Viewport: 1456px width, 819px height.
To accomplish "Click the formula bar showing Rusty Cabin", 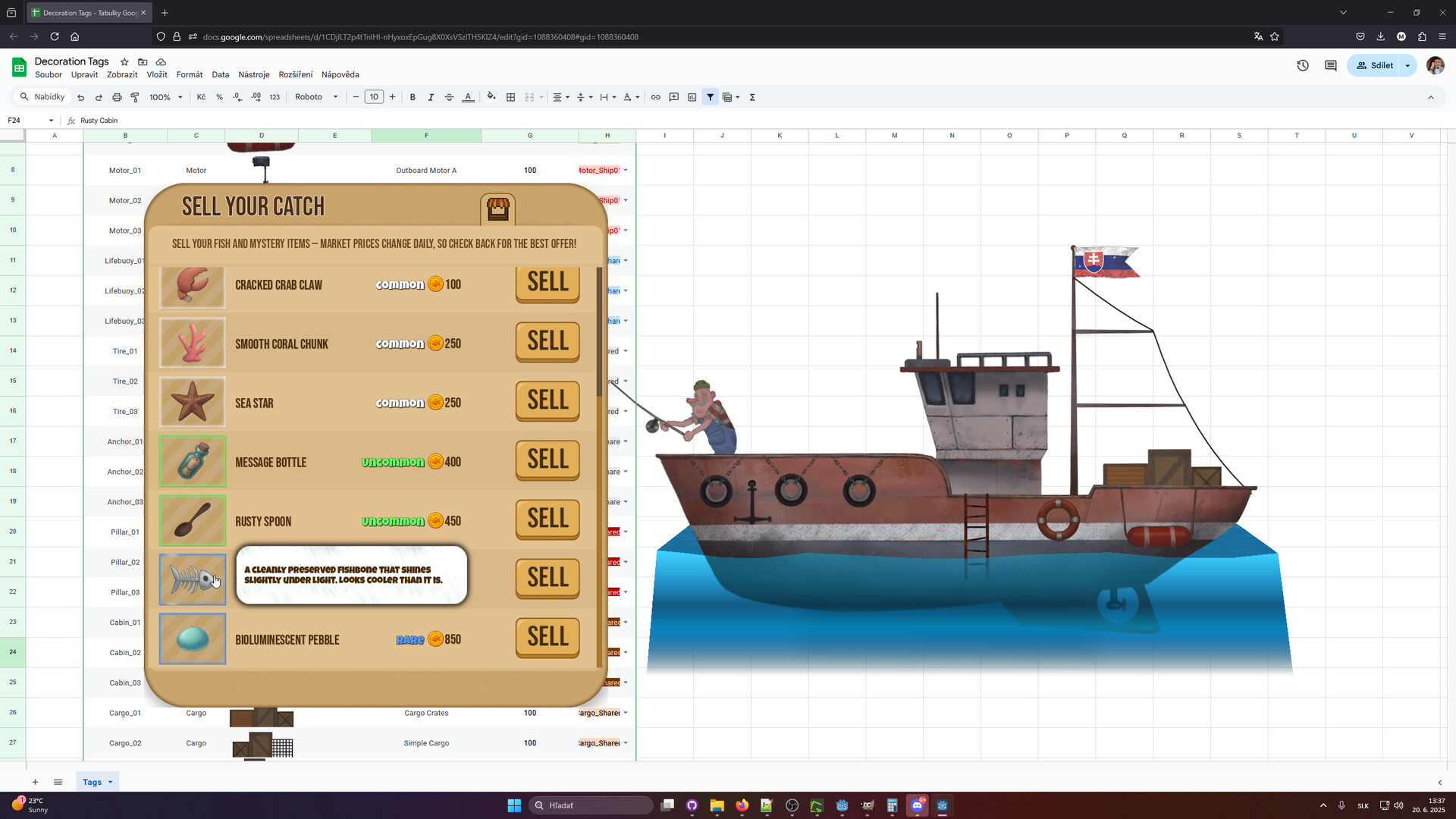I will point(99,120).
